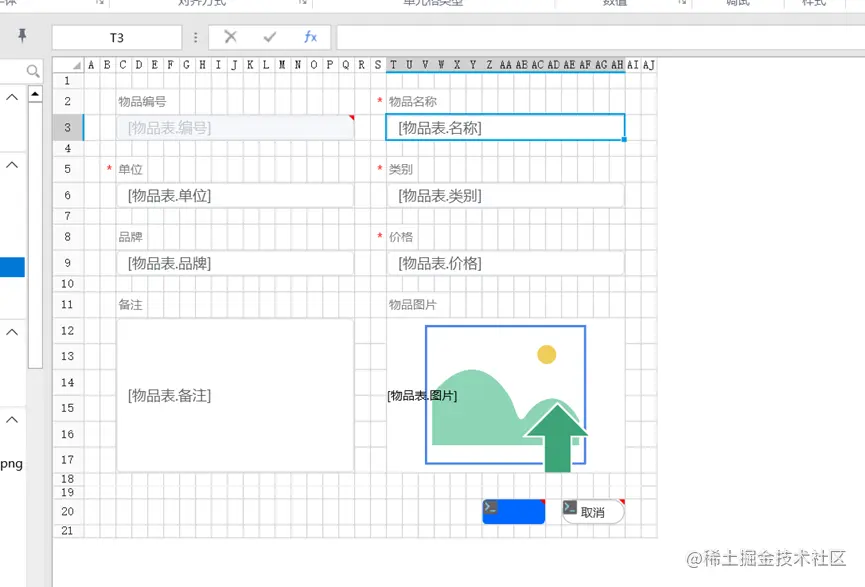The width and height of the screenshot is (865, 587).
Task: Click the select-all corner of the sheet
Action: (x=68, y=65)
